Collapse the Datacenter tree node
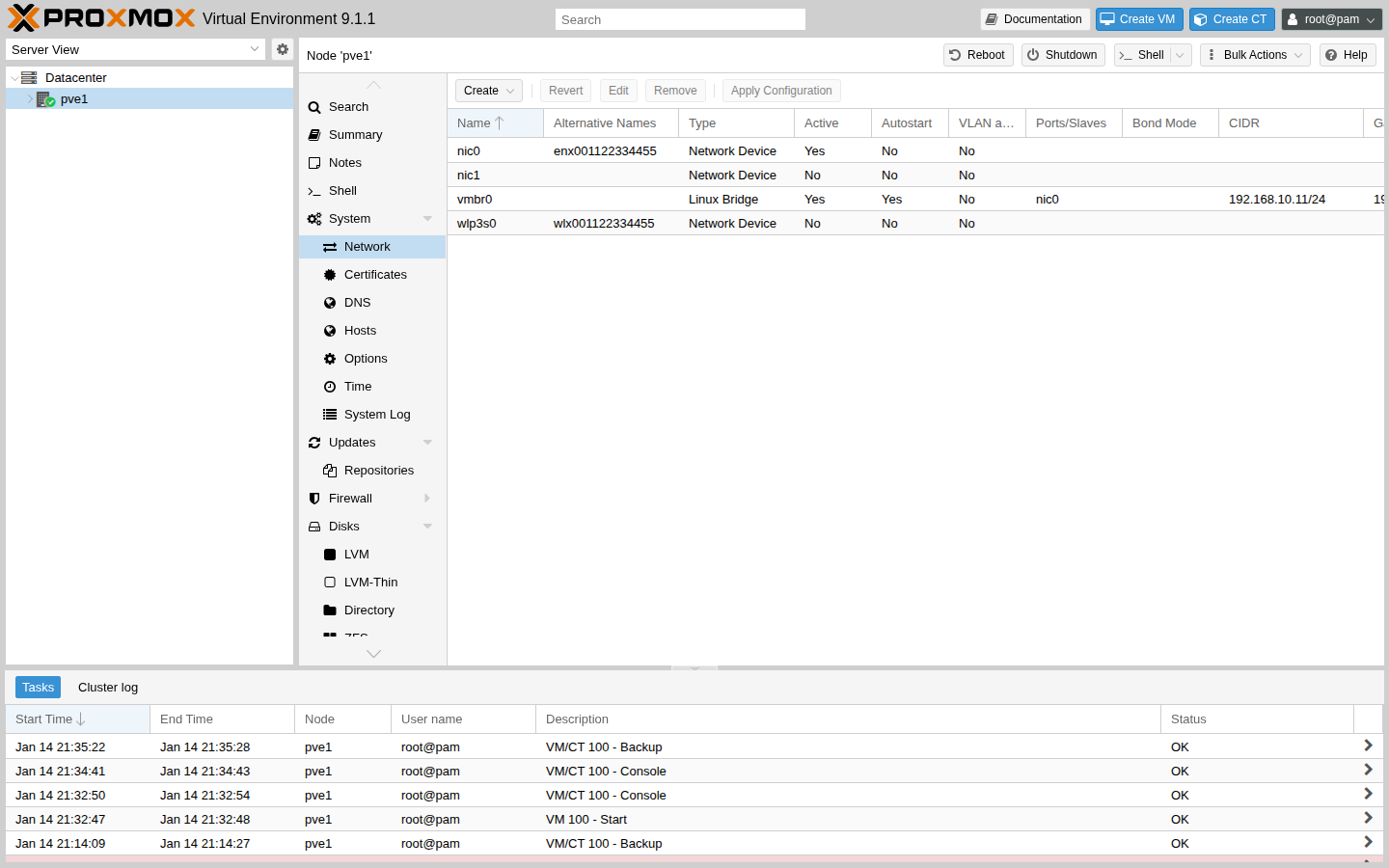This screenshot has width=1389, height=868. pyautogui.click(x=14, y=78)
